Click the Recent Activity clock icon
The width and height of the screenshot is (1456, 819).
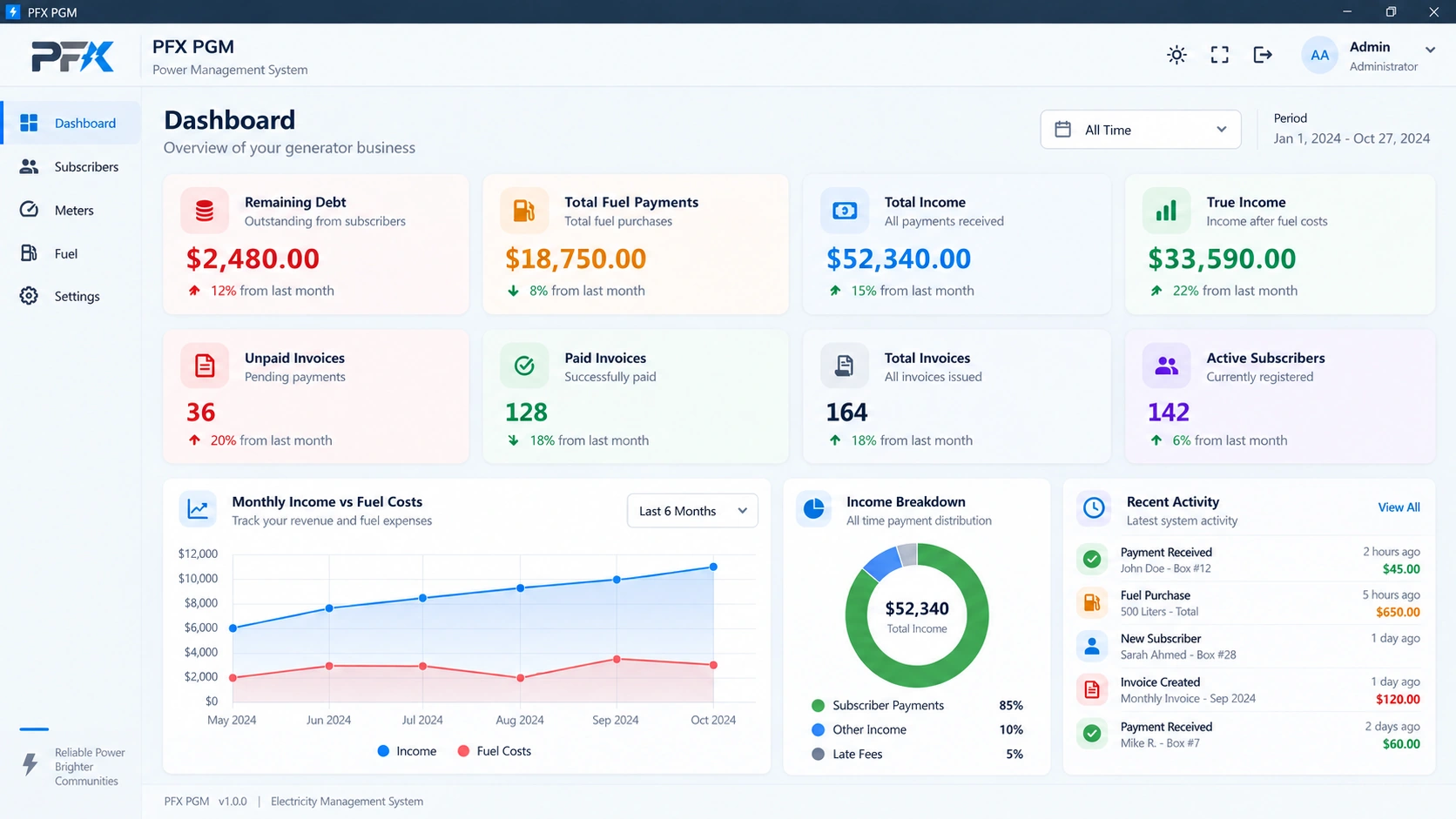[1094, 508]
